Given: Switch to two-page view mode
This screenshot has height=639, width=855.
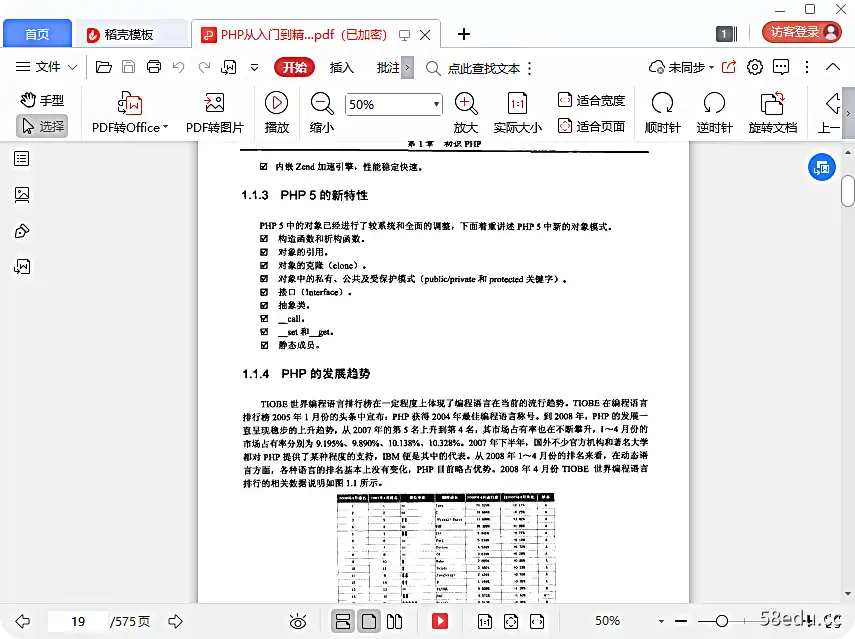Looking at the screenshot, I should pyautogui.click(x=394, y=621).
